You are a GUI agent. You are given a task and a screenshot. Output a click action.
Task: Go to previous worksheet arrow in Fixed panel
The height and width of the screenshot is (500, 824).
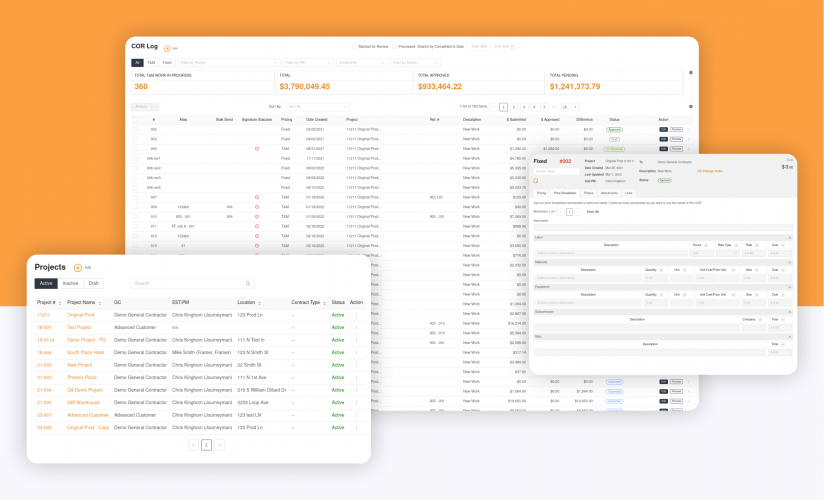pos(561,212)
